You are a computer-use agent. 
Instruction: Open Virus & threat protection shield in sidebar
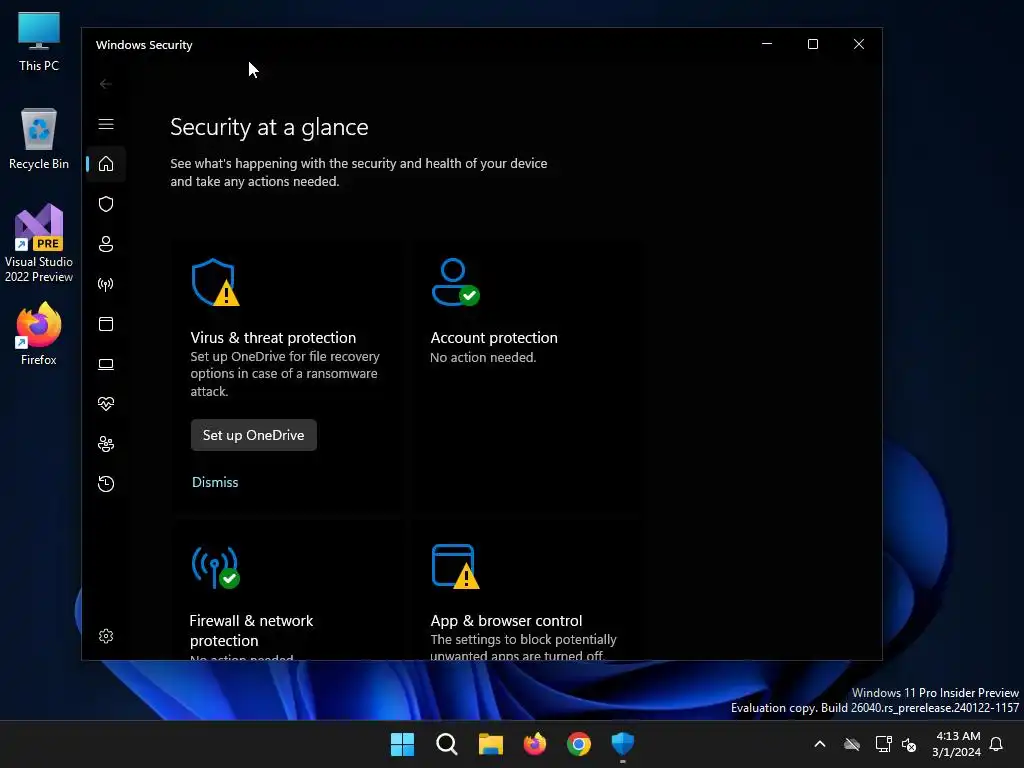[x=106, y=204]
